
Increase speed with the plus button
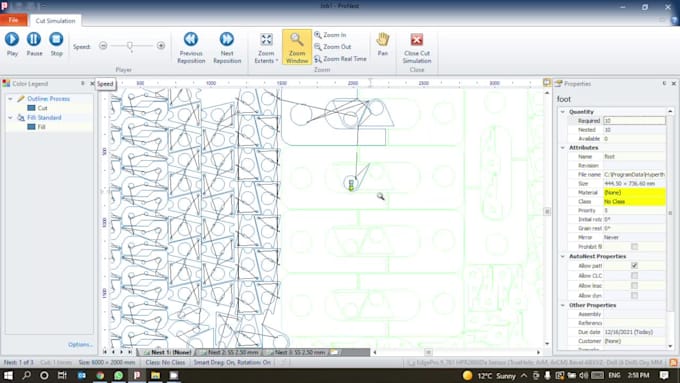tap(161, 46)
